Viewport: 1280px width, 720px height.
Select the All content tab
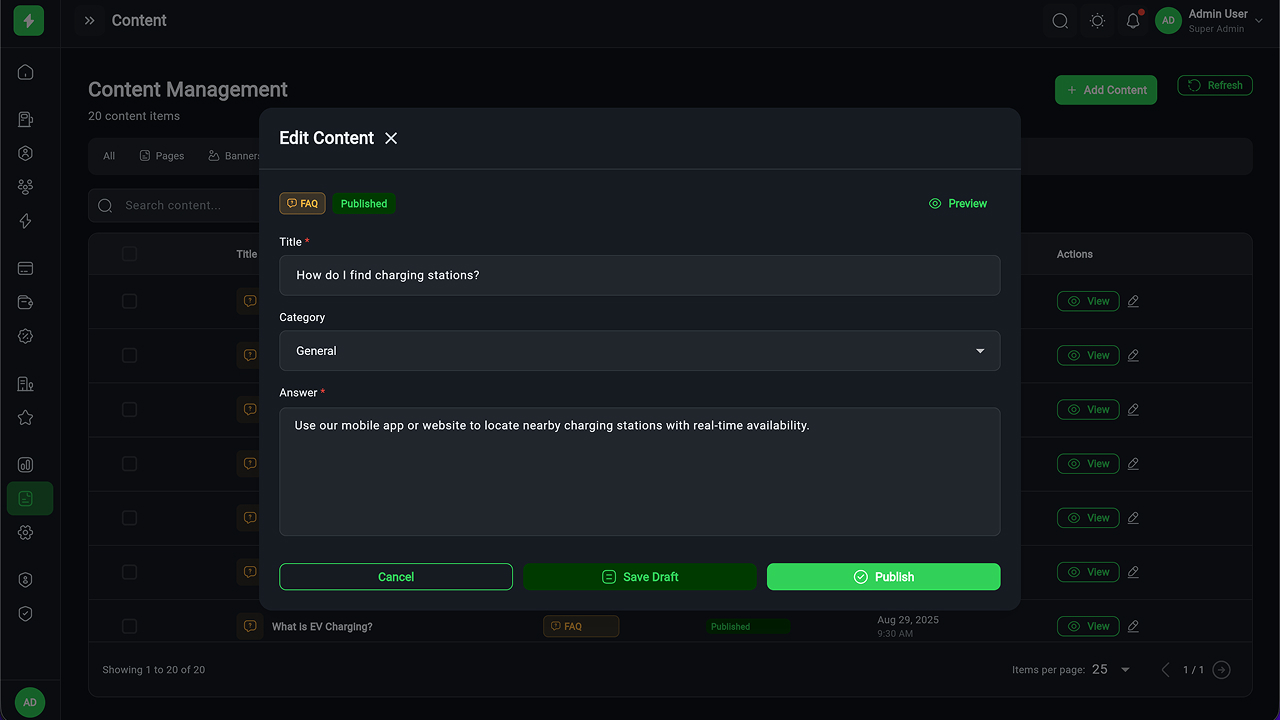[109, 156]
